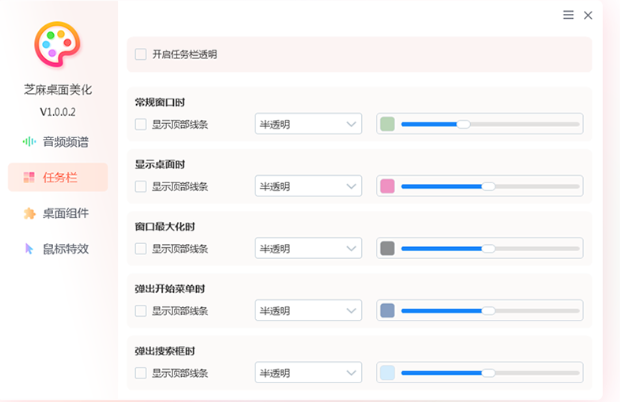The height and width of the screenshot is (402, 620).
Task: Click the 任务栏 taskbar sidebar icon
Action: pos(29,178)
